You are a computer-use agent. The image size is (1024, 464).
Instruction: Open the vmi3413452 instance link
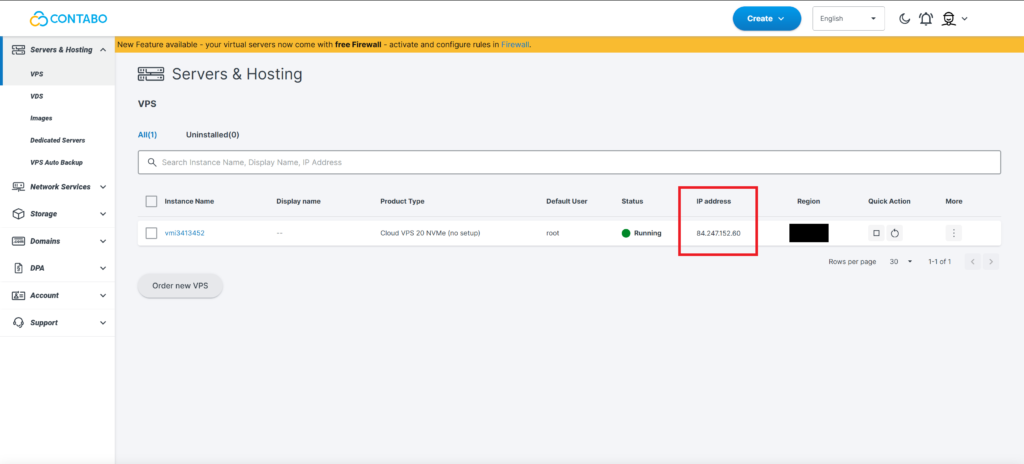click(184, 233)
